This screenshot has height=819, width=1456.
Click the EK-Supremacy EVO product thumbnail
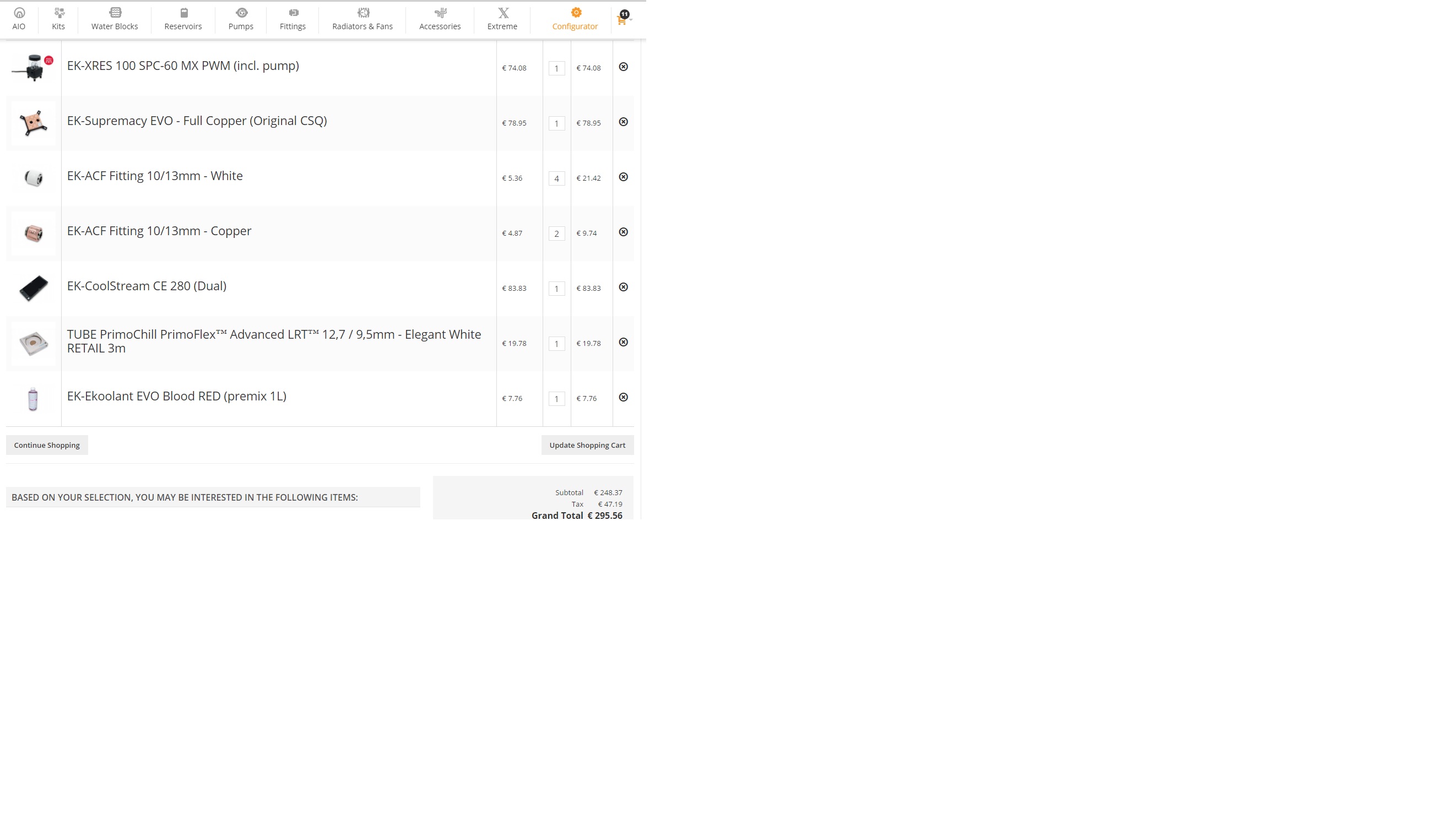pos(34,123)
